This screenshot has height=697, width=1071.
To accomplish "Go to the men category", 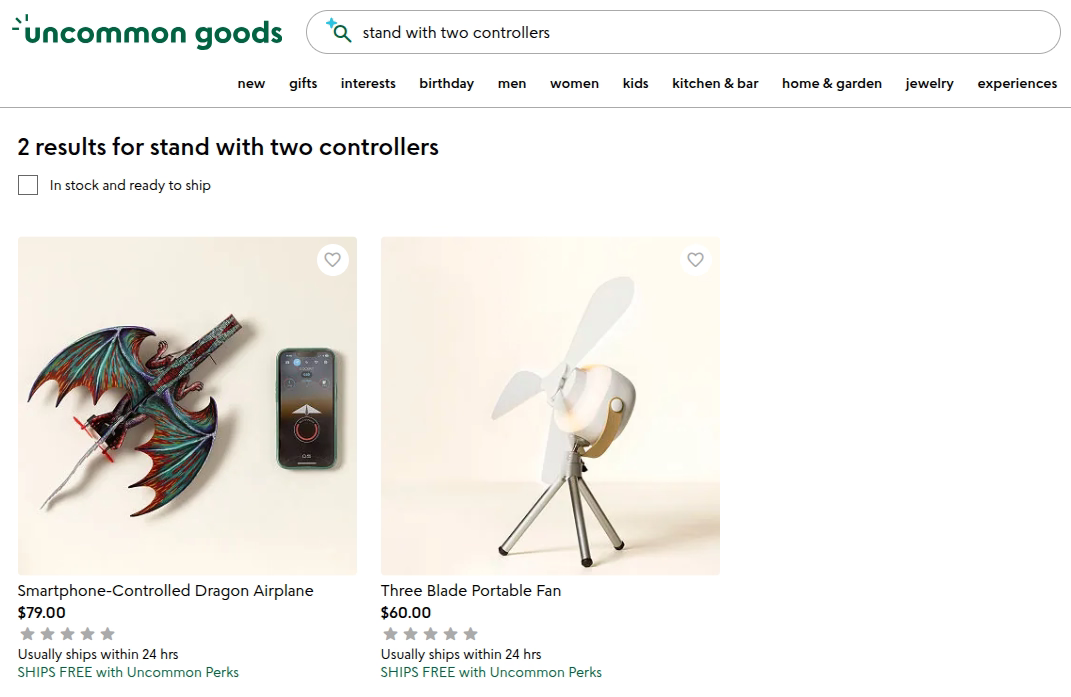I will [x=512, y=83].
